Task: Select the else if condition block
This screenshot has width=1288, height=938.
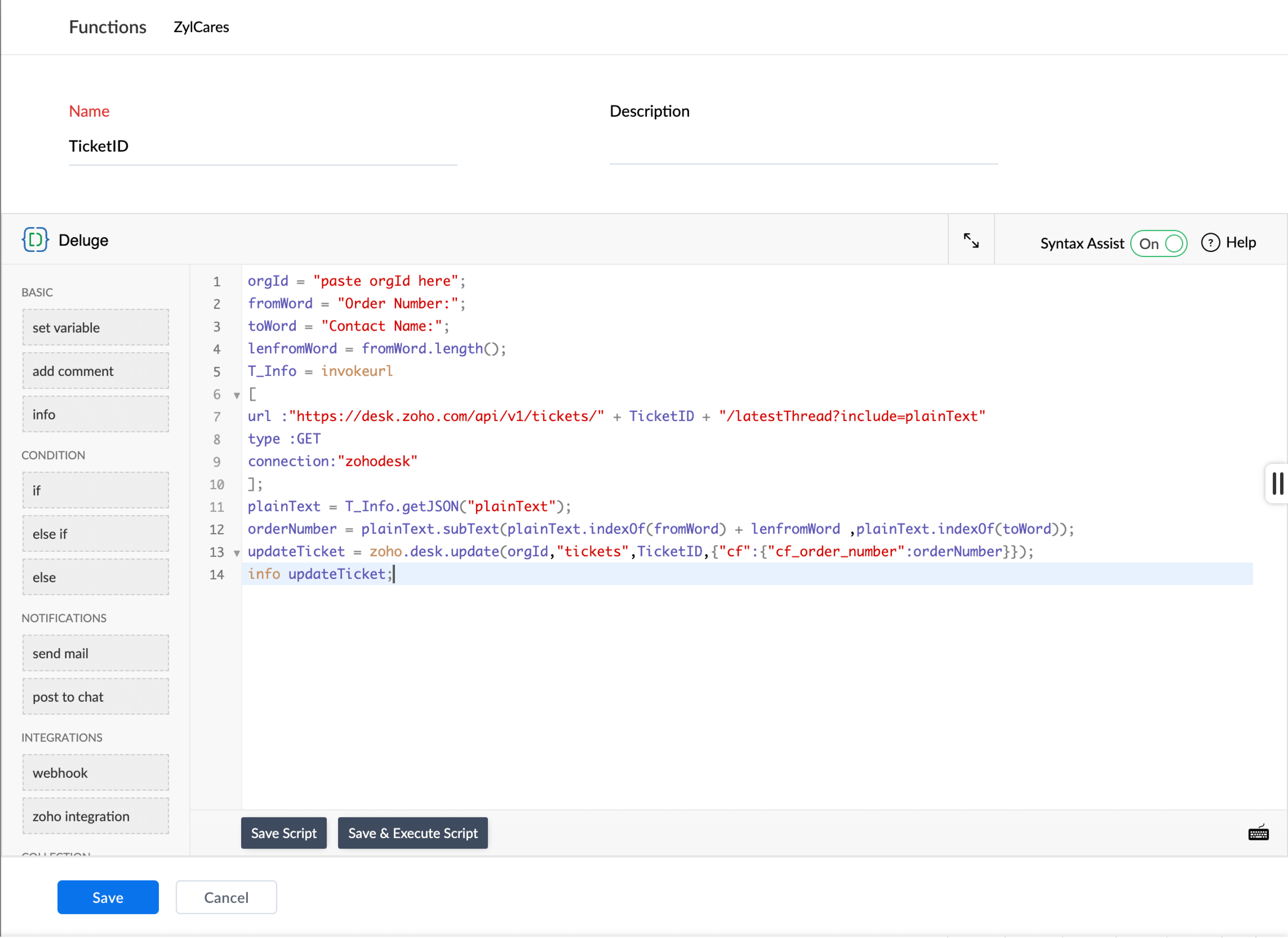Action: coord(96,534)
